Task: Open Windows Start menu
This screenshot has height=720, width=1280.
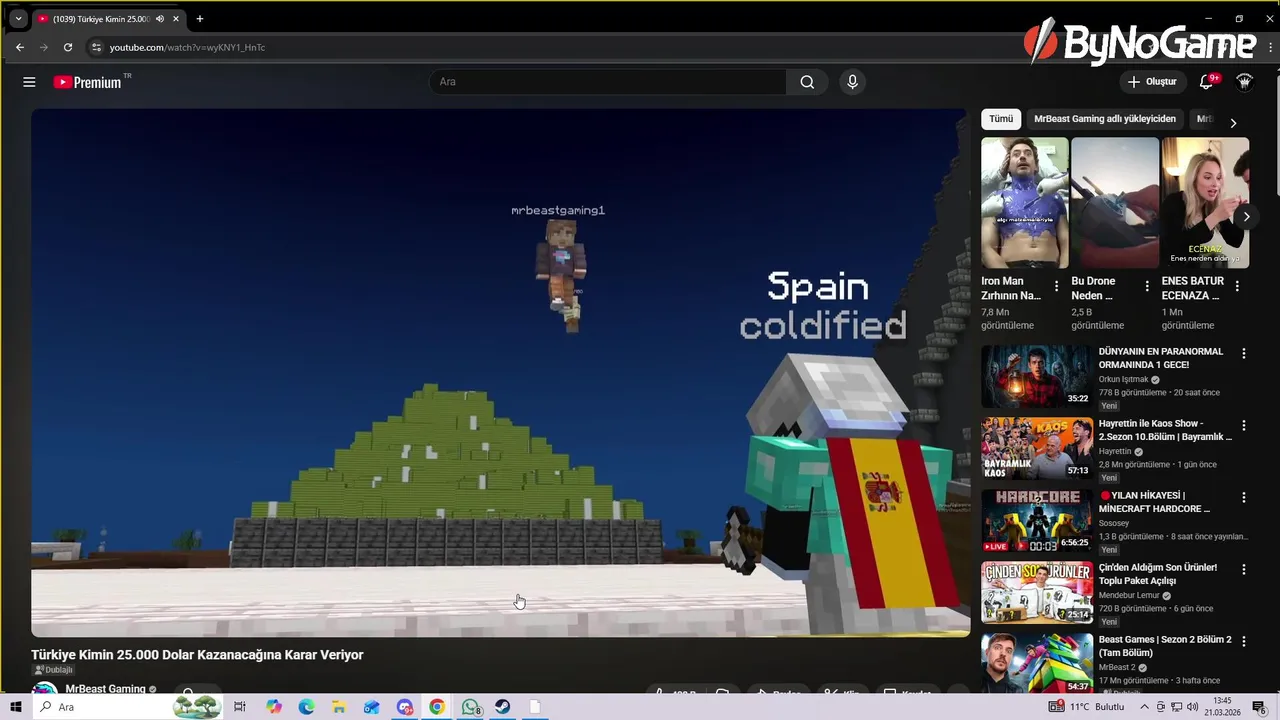Action: (15, 707)
